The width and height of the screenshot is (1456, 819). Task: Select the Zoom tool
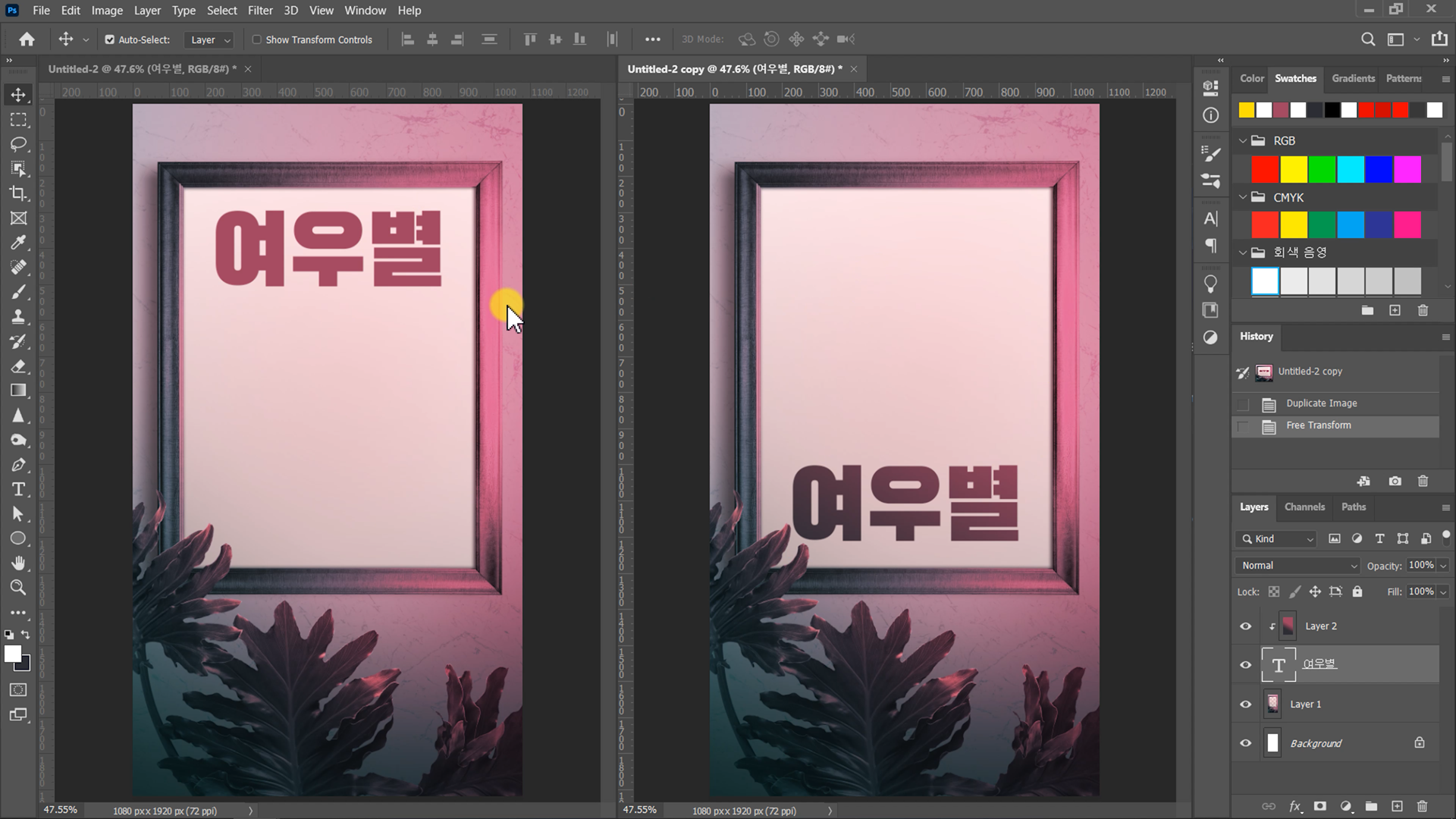tap(18, 588)
